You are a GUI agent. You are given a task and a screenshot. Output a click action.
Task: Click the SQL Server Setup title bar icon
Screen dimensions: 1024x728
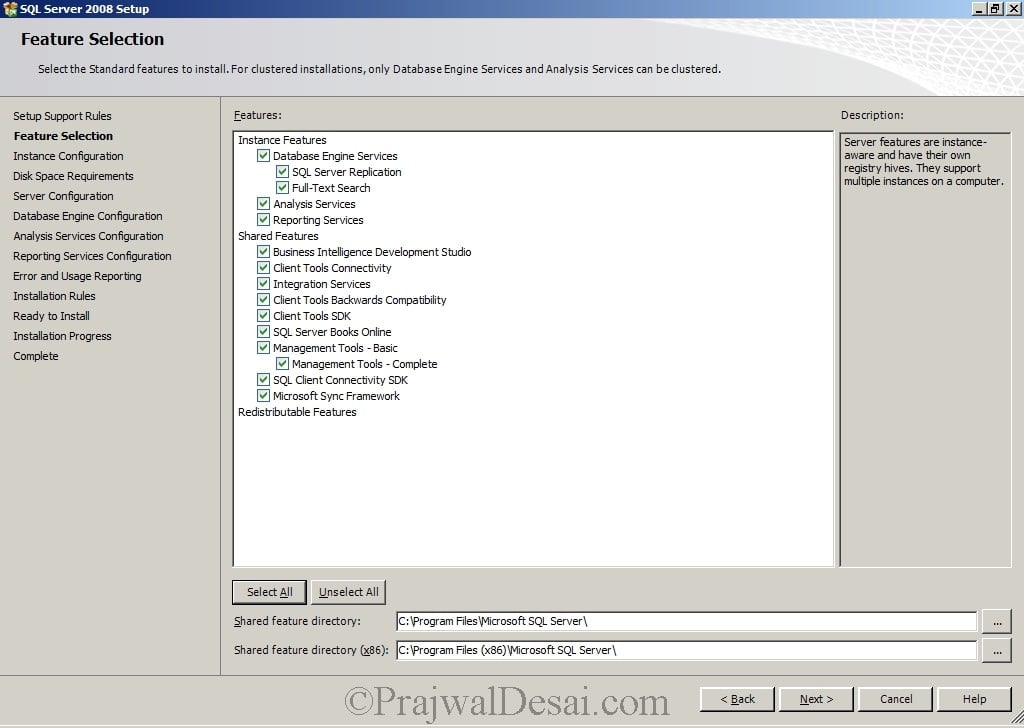coord(10,8)
